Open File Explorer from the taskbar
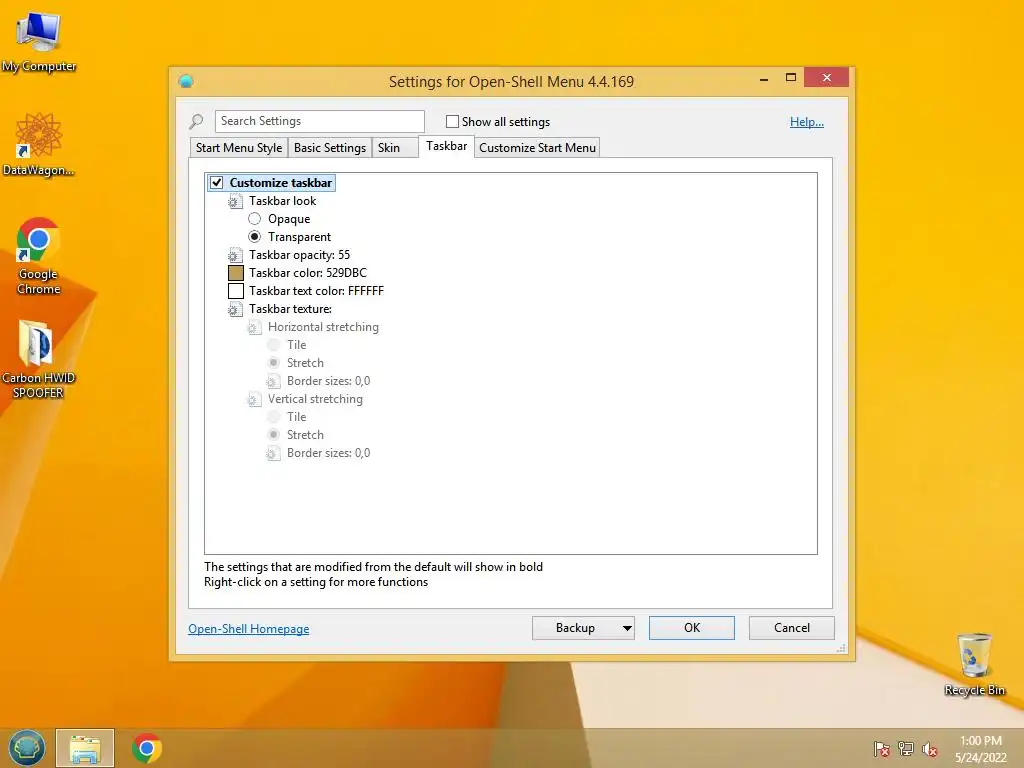The image size is (1024, 768). click(85, 748)
